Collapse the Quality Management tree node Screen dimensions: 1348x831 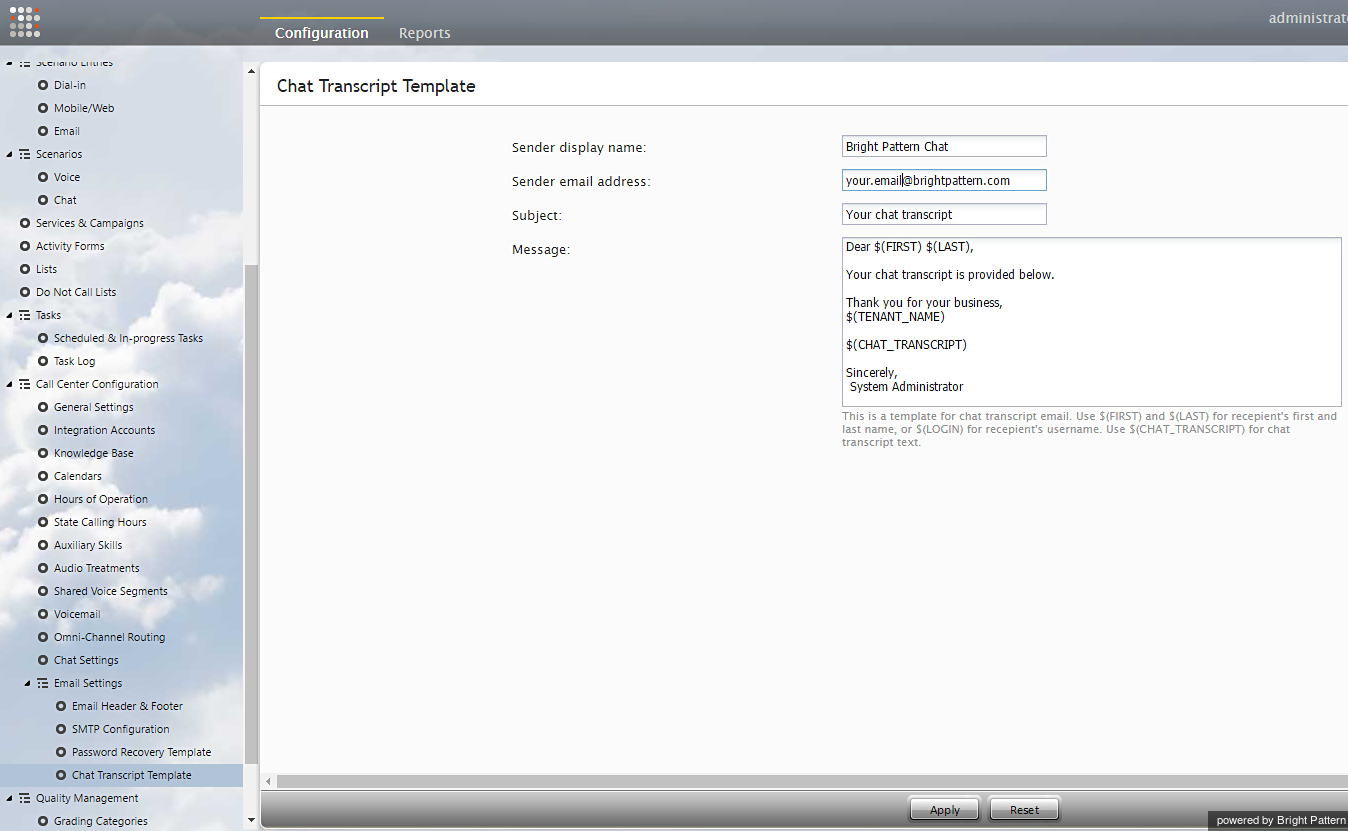click(x=10, y=798)
